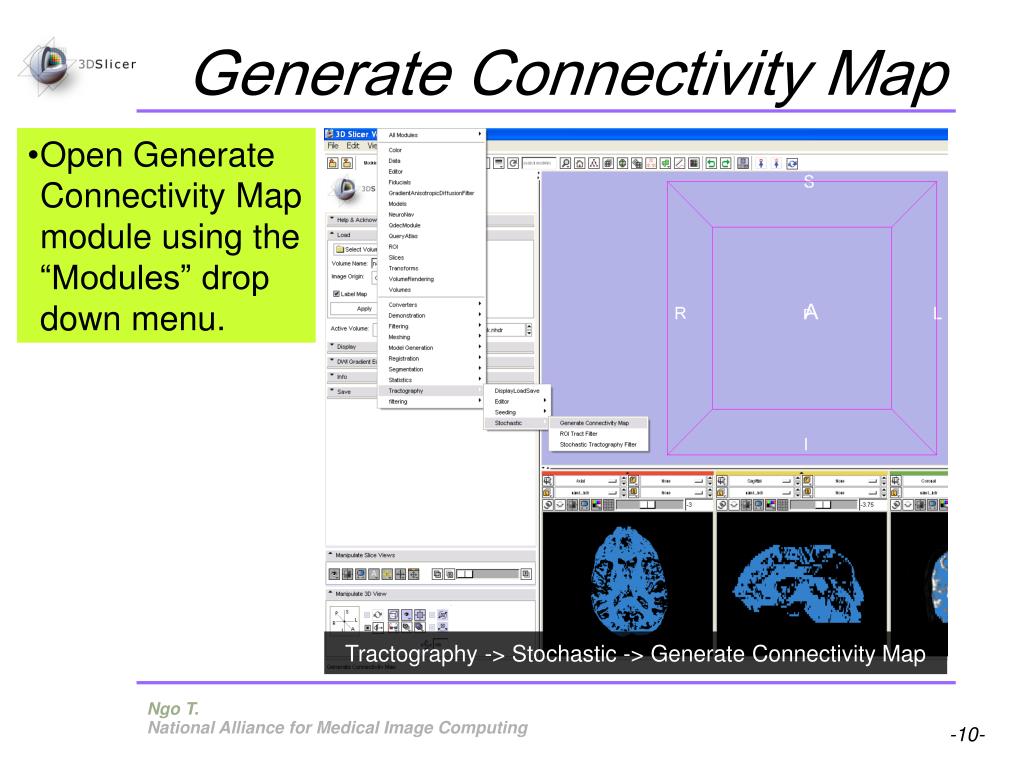Click the search modules magnifier icon
The height and width of the screenshot is (768, 1024).
566,163
